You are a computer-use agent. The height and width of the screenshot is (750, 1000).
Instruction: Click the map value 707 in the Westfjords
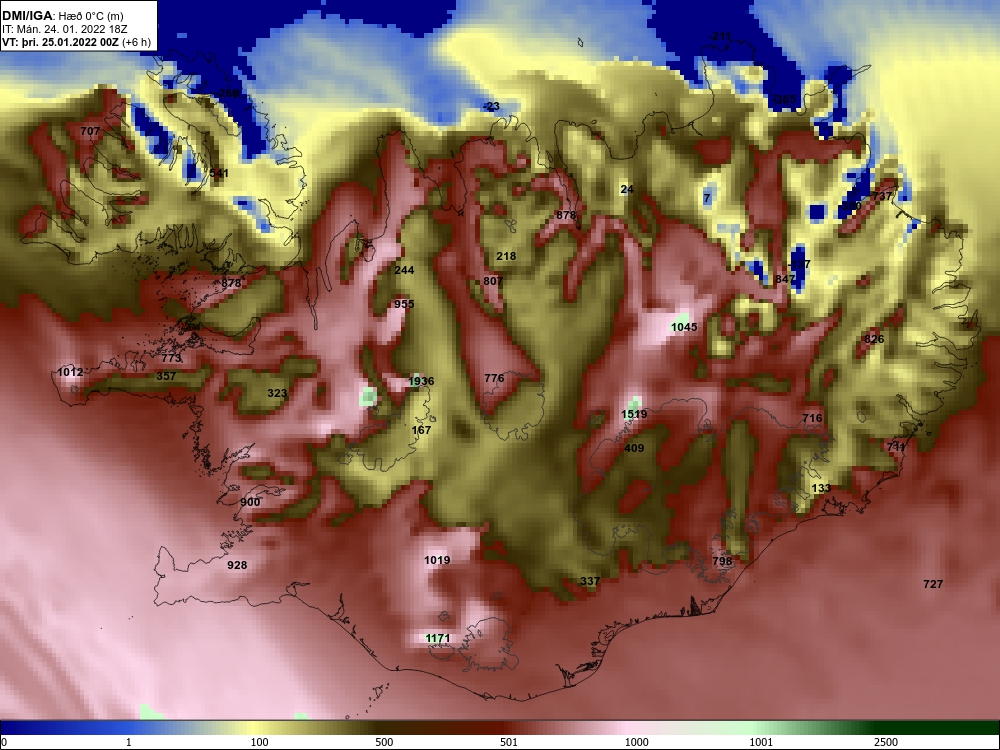coord(90,131)
